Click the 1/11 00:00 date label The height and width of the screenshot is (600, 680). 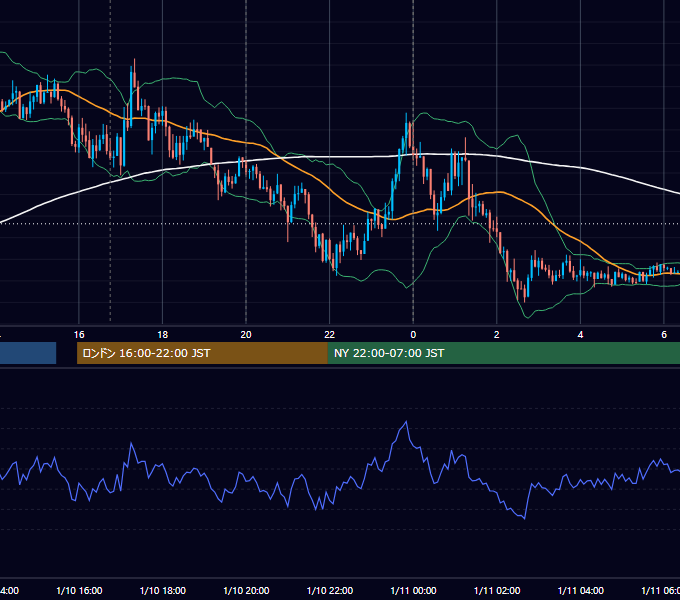[413, 591]
